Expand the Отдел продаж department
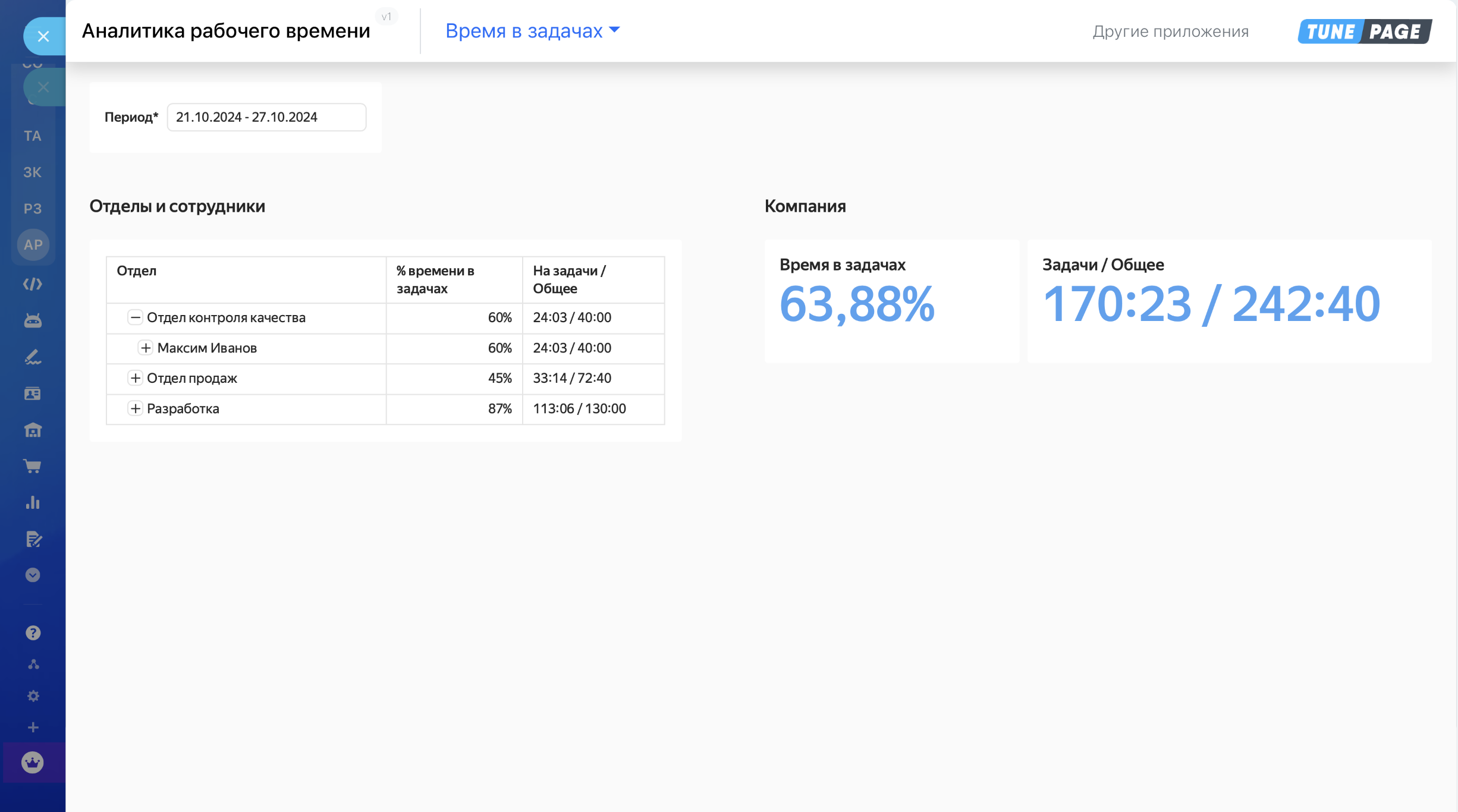The height and width of the screenshot is (812, 1458). pyautogui.click(x=136, y=378)
